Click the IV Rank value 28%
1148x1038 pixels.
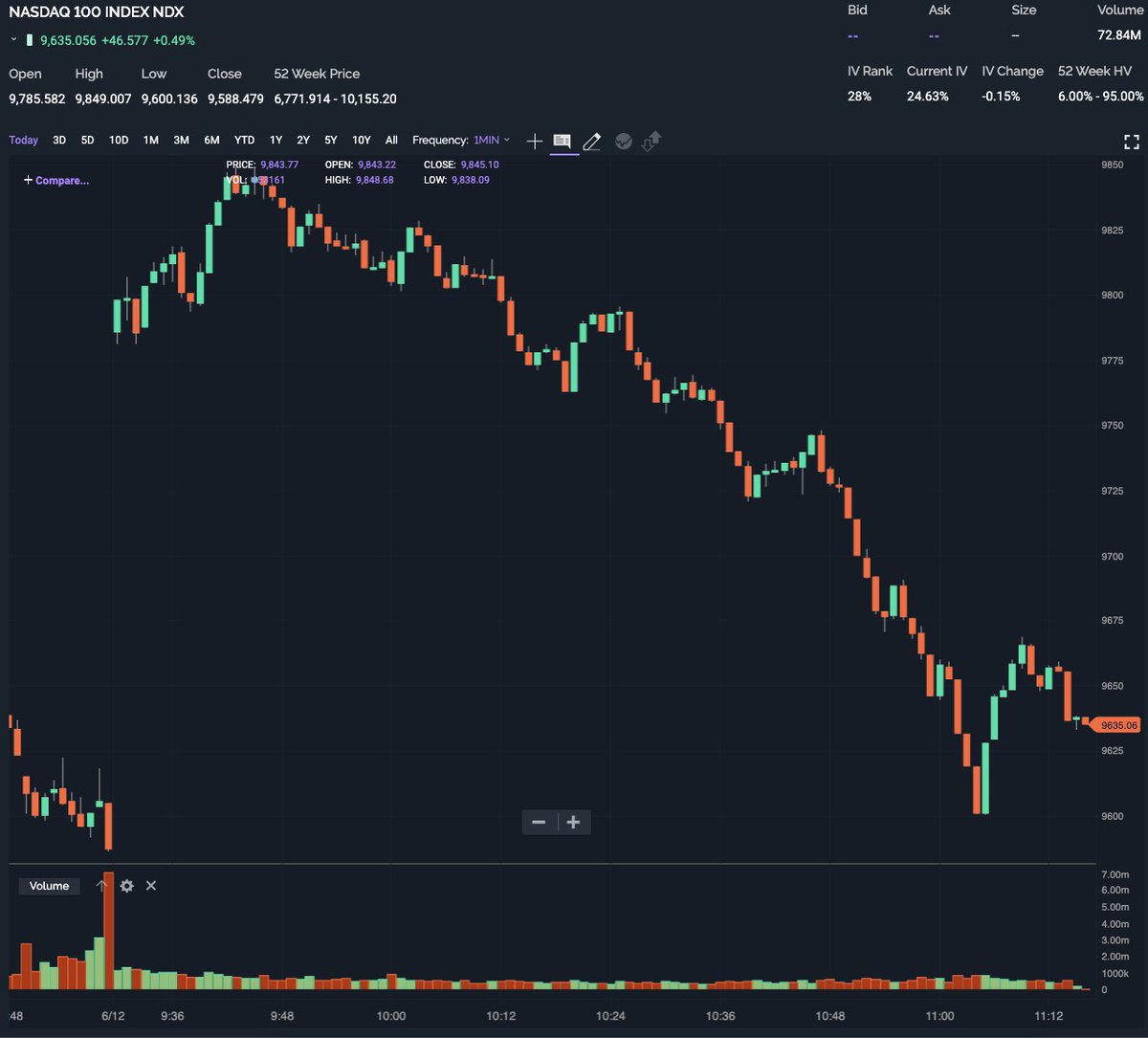click(859, 97)
